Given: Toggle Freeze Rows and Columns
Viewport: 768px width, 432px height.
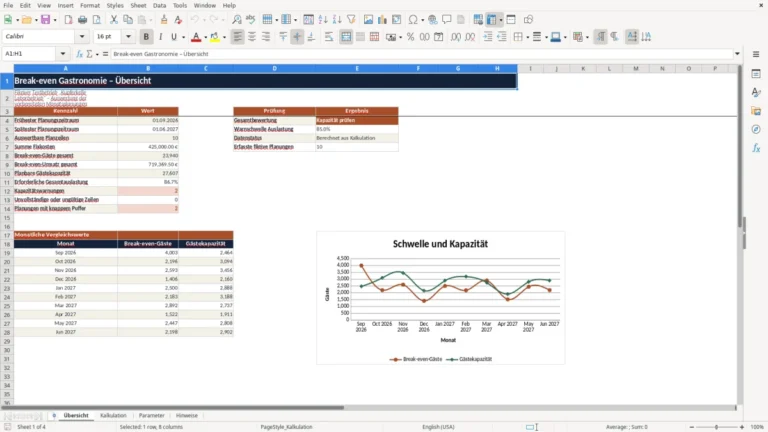Looking at the screenshot, I should [491, 20].
